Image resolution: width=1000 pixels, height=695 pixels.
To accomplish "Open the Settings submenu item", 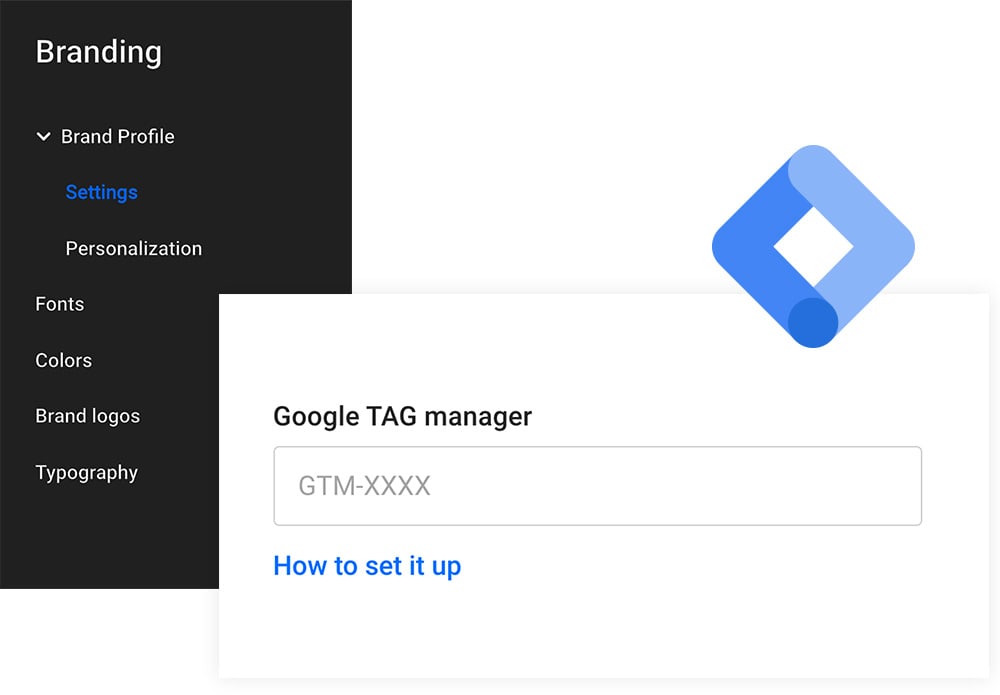I will pyautogui.click(x=101, y=192).
